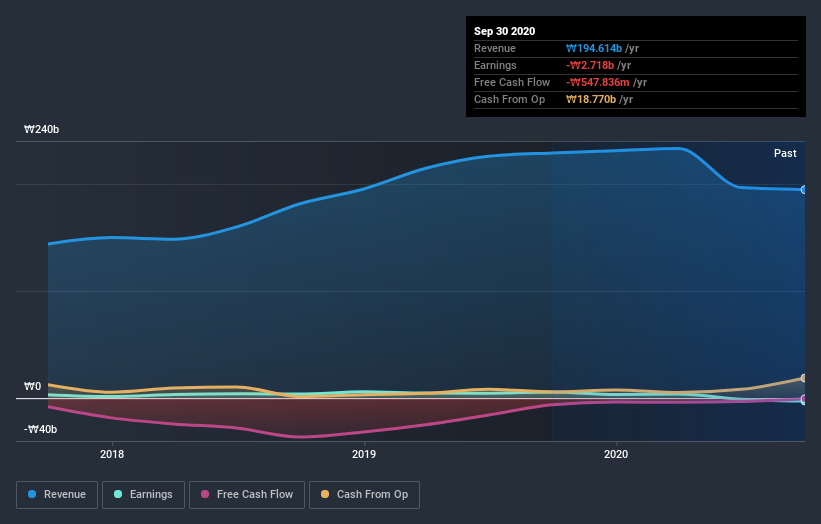The width and height of the screenshot is (821, 524).
Task: Select the 2019 axis label
Action: click(x=364, y=454)
